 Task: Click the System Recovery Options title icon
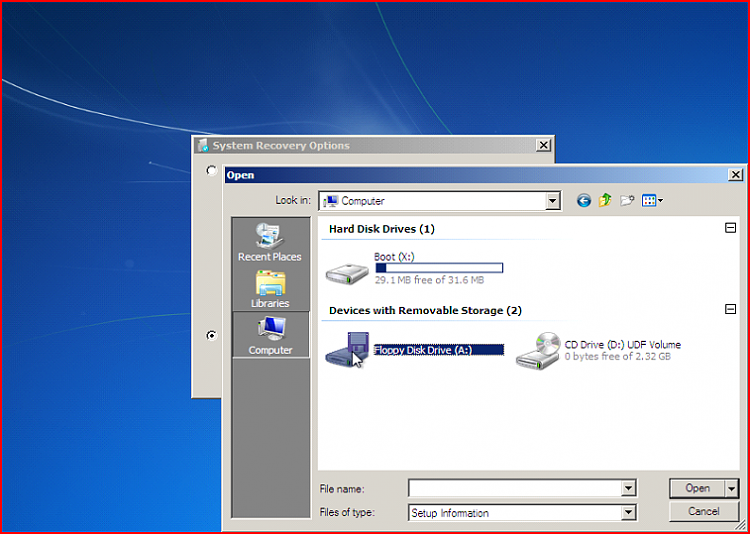coord(203,145)
